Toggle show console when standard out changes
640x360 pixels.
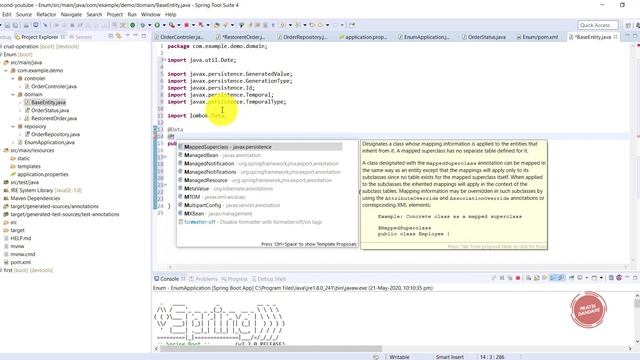coord(552,278)
